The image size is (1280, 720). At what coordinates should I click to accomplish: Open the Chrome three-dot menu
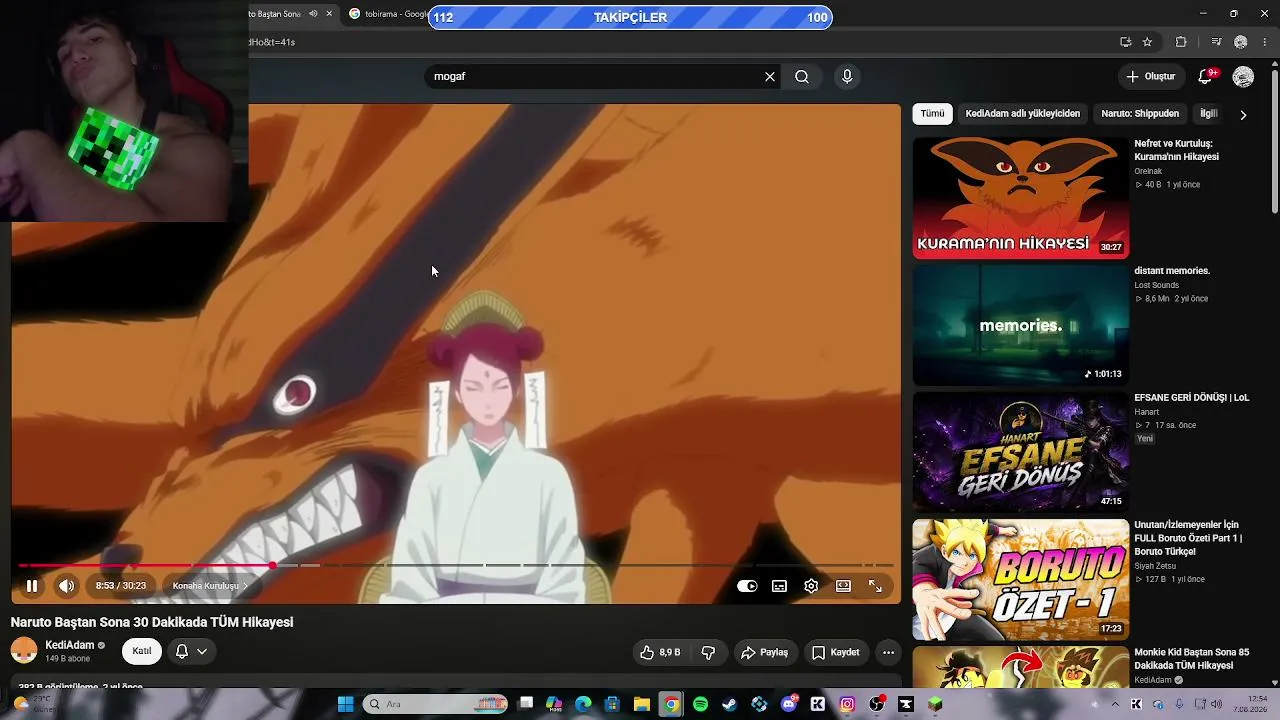pyautogui.click(x=1265, y=42)
